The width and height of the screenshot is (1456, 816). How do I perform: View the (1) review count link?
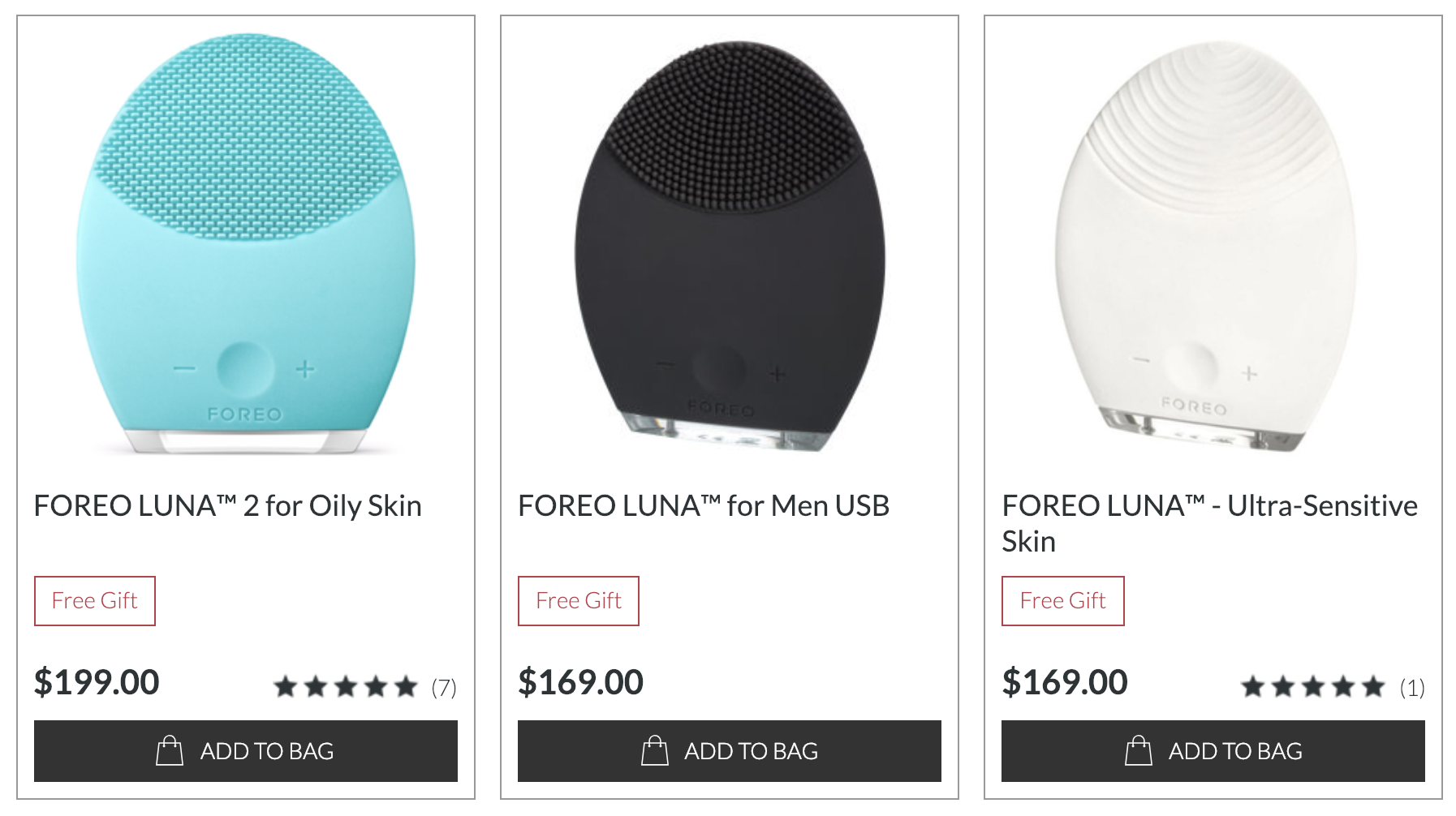[1412, 688]
